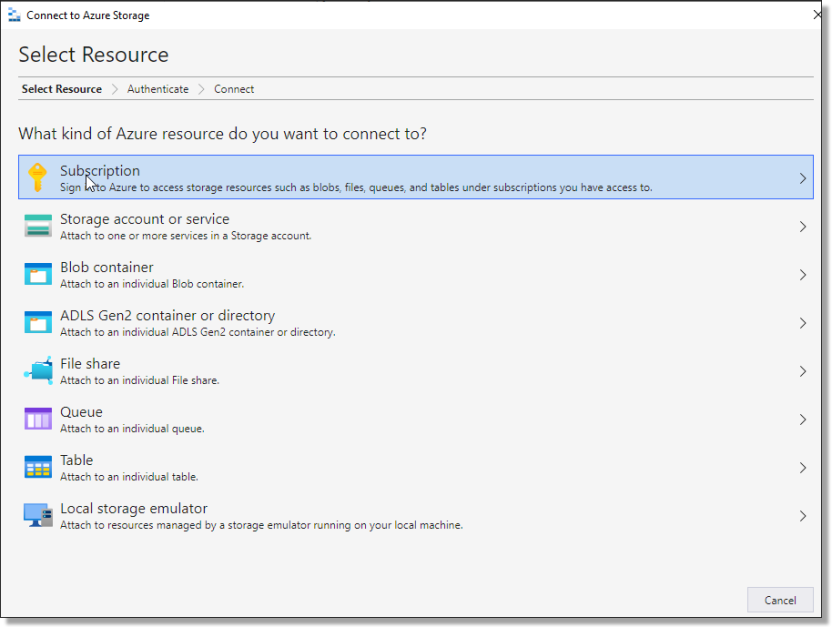Select the File share icon
Image resolution: width=832 pixels, height=627 pixels.
[37, 370]
